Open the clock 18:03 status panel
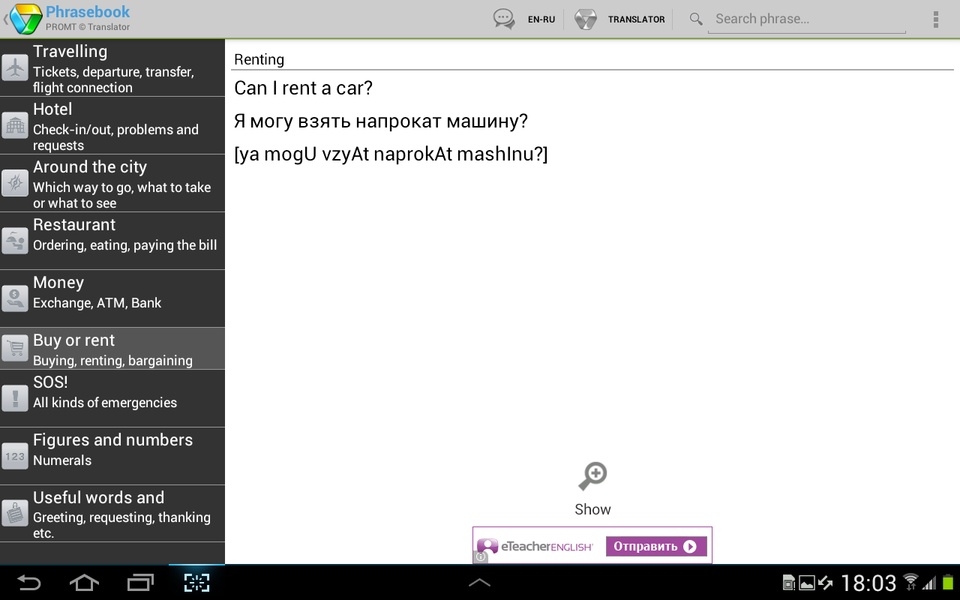This screenshot has height=600, width=960. pyautogui.click(x=868, y=583)
